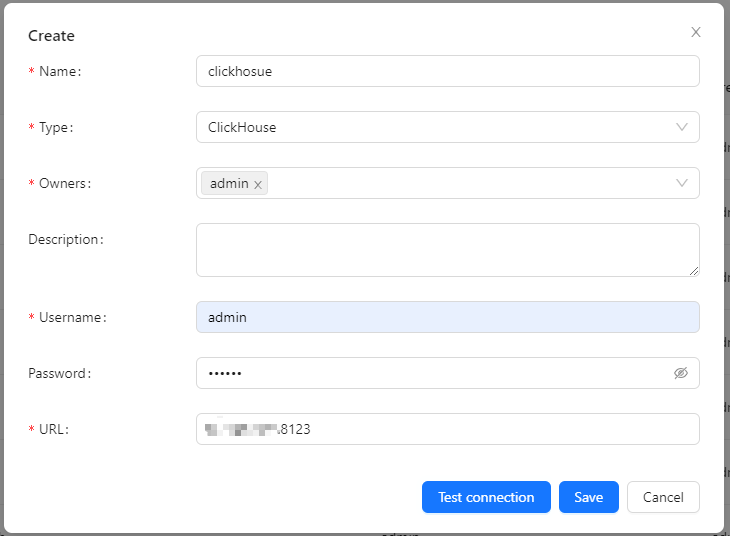The height and width of the screenshot is (536, 730).
Task: Click the Create dialog title
Action: [51, 36]
